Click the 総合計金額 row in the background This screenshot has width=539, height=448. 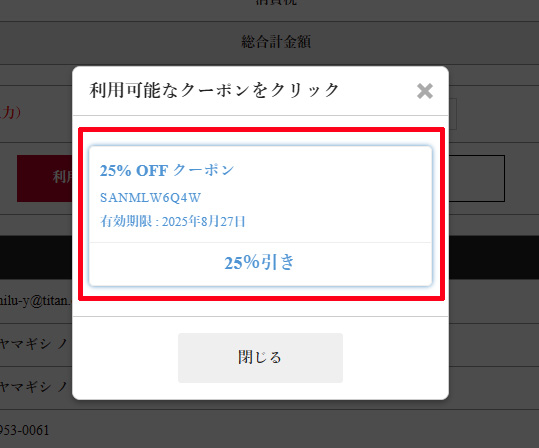[270, 42]
